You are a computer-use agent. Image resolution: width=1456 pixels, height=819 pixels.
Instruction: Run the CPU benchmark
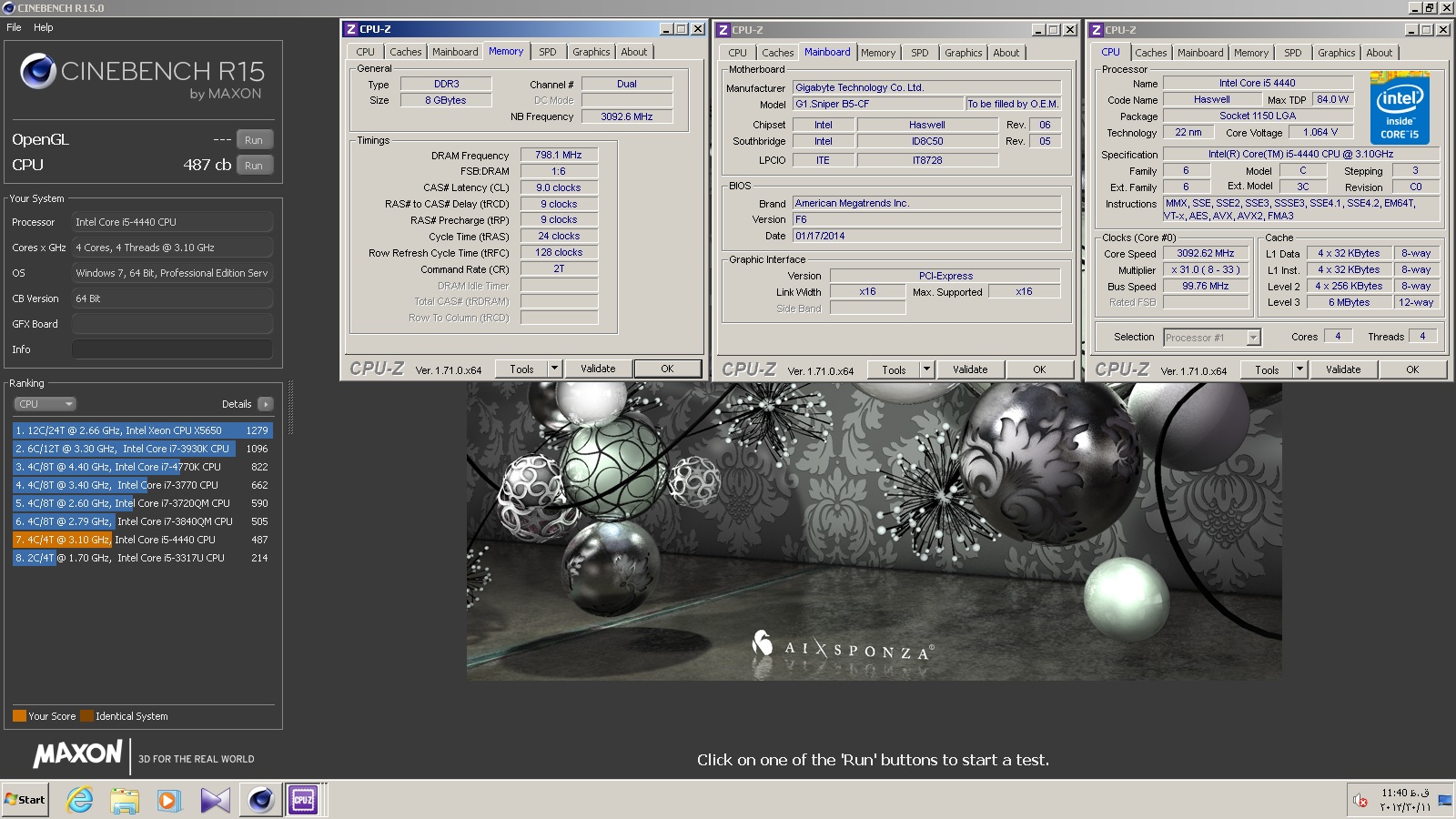click(254, 165)
